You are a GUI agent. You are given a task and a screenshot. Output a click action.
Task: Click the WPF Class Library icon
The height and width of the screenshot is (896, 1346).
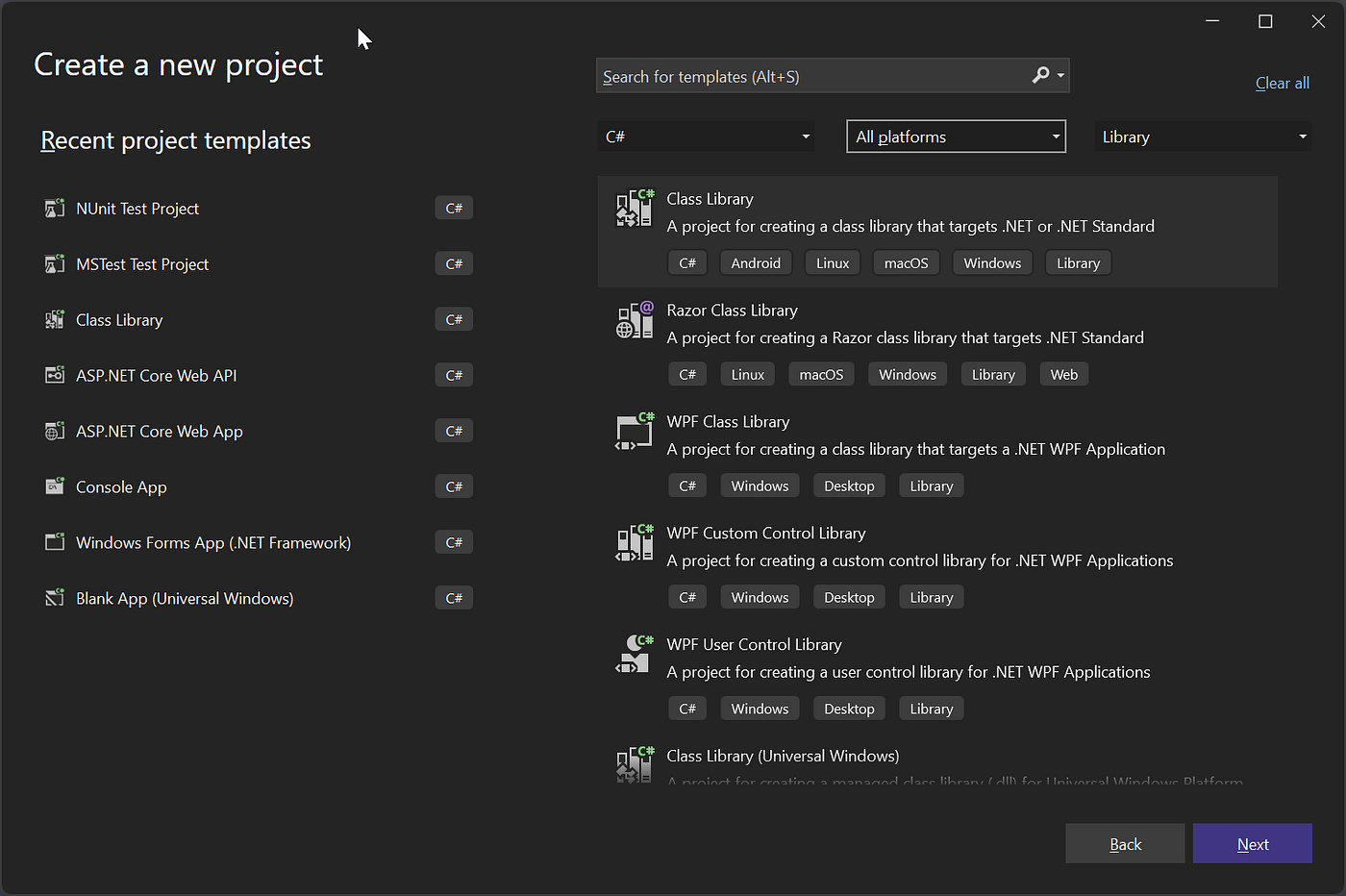coord(635,431)
